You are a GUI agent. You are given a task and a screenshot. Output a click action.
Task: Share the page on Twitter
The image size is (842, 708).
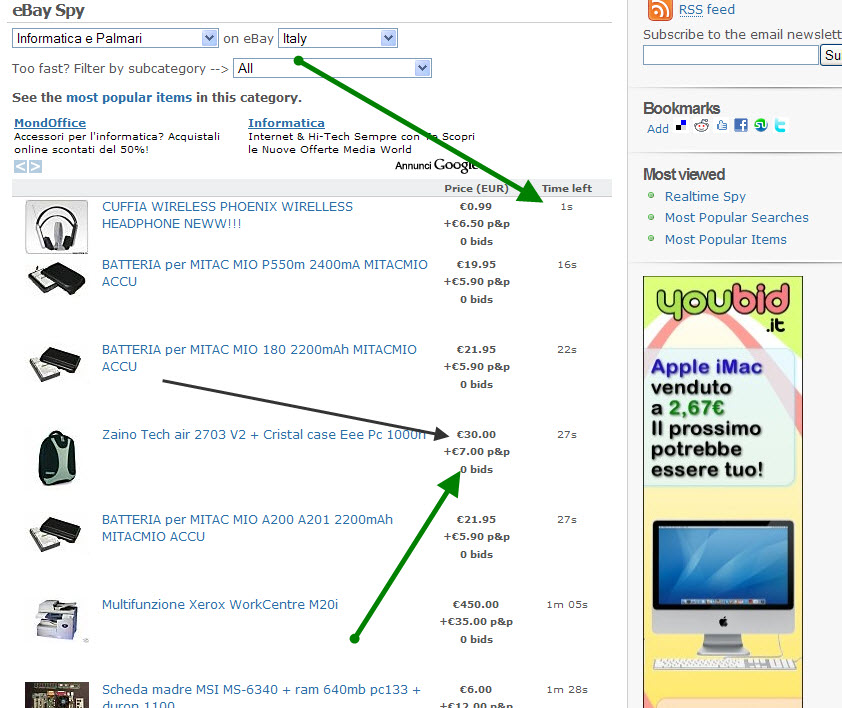point(780,126)
